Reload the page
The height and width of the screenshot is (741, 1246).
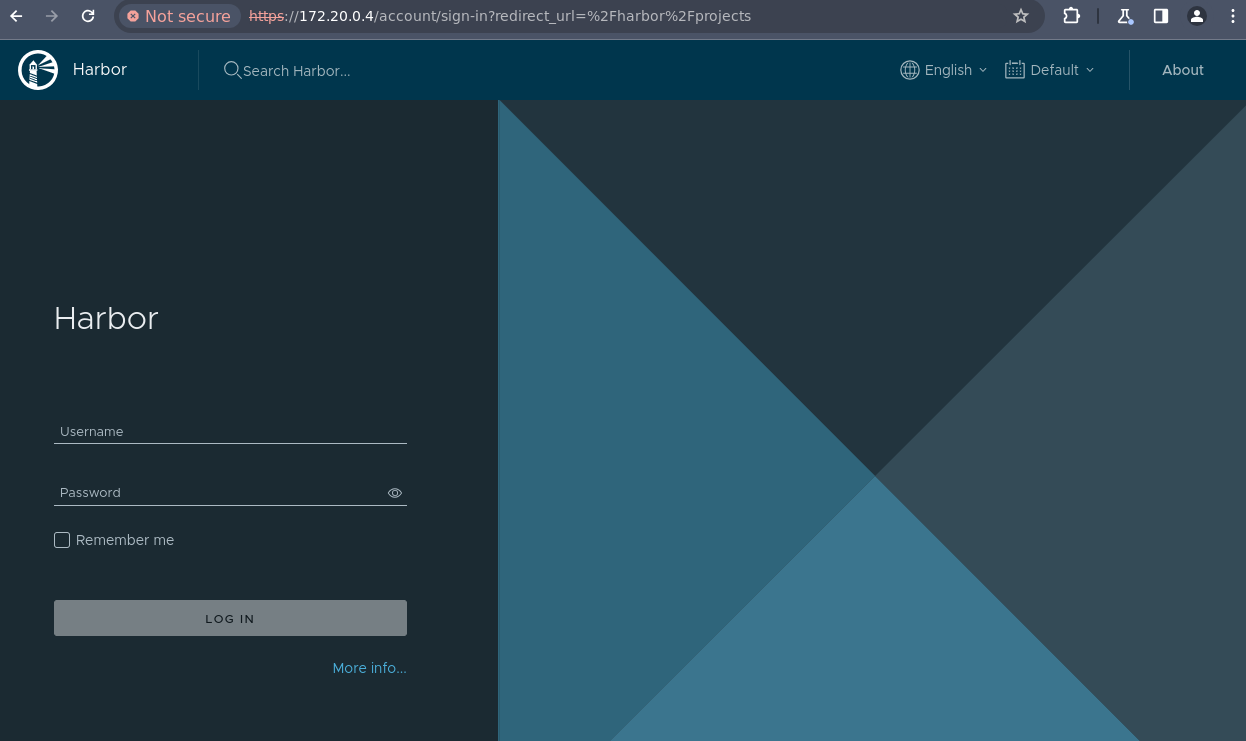pyautogui.click(x=88, y=16)
